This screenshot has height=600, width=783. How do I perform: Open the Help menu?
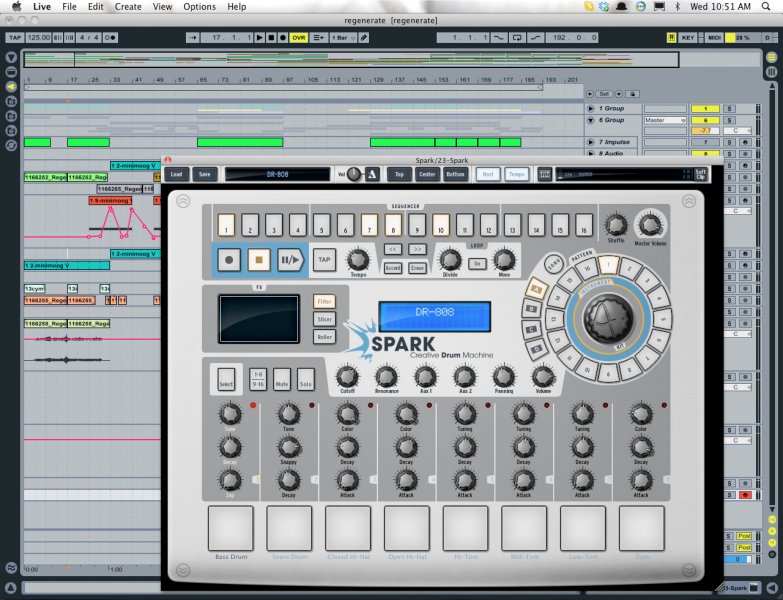click(x=237, y=6)
